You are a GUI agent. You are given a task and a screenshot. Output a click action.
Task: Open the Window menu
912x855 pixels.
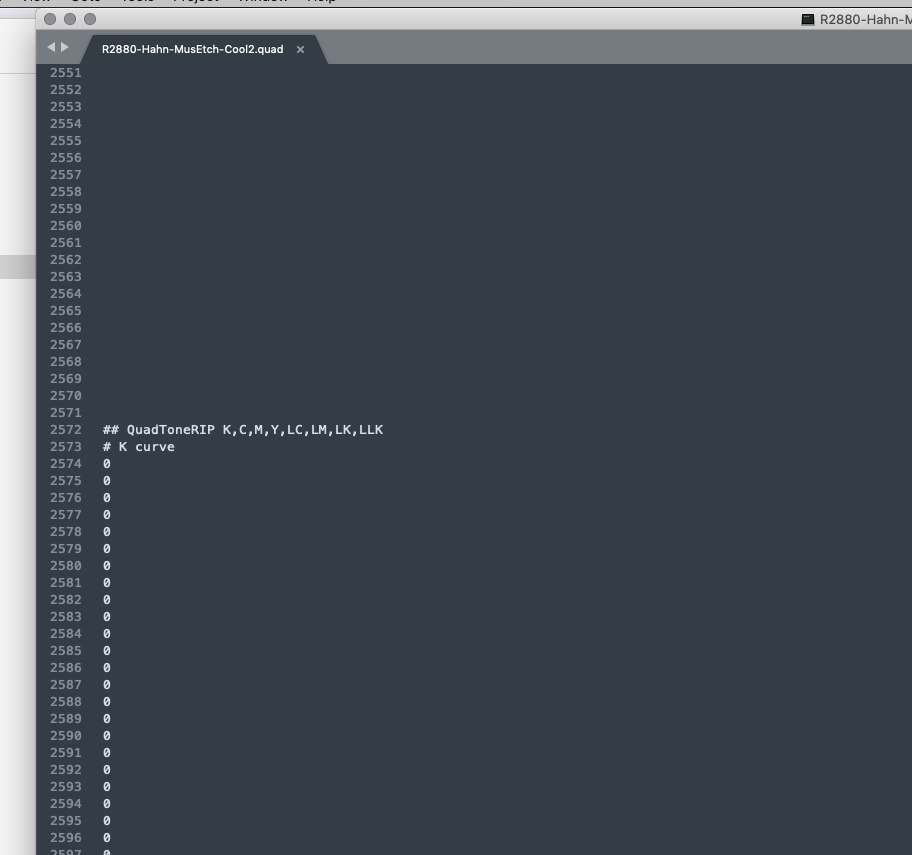[262, 1]
